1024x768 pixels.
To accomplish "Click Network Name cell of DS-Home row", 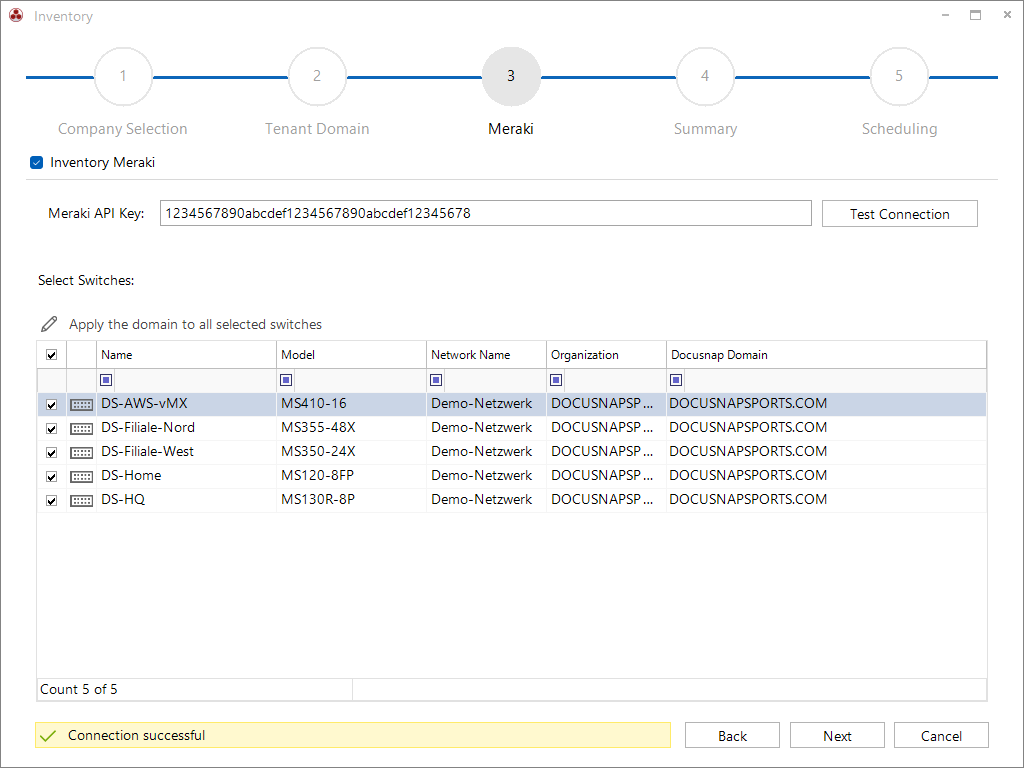I will 487,476.
